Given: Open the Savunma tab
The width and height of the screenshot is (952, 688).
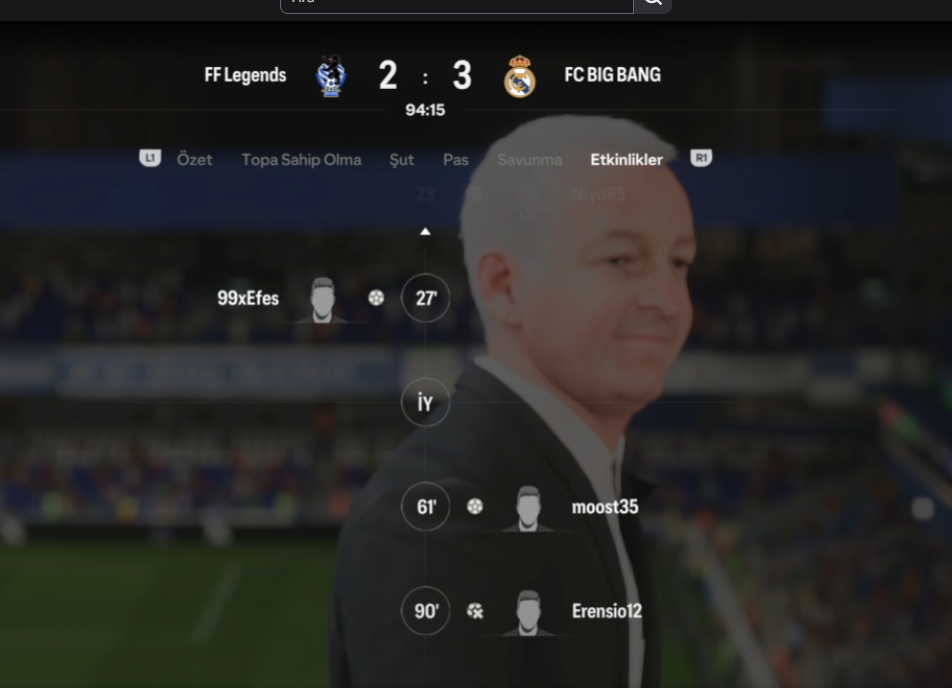Looking at the screenshot, I should point(529,160).
